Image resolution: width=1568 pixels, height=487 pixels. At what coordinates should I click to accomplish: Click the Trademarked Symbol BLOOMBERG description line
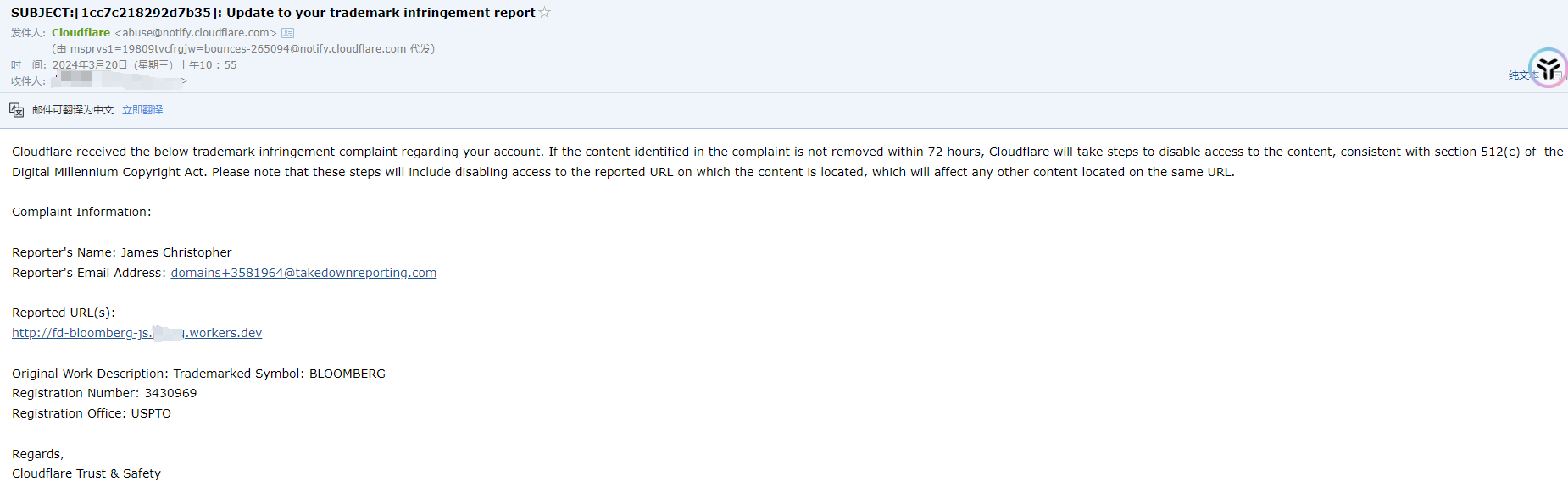(x=198, y=374)
